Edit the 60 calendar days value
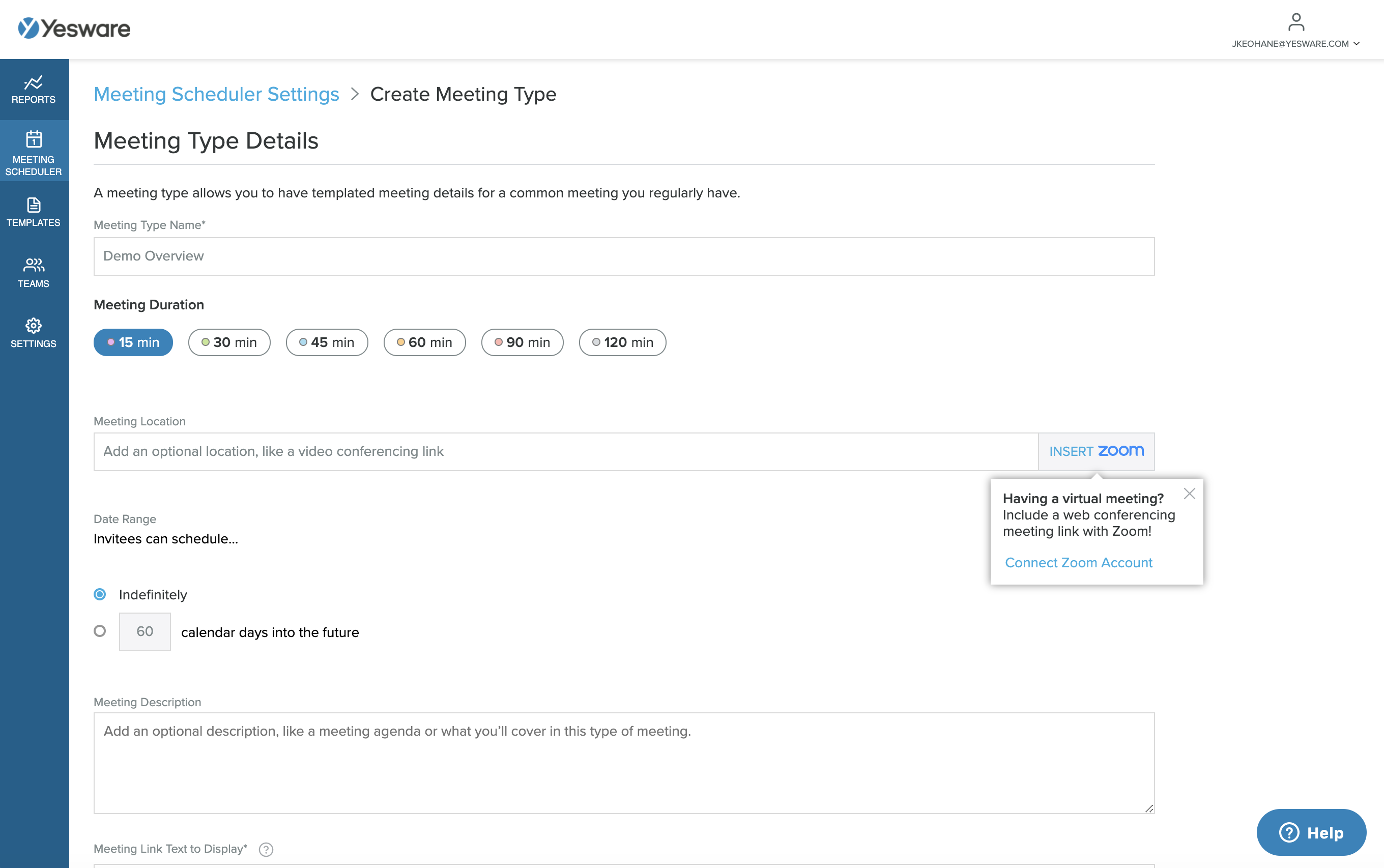 coord(145,631)
